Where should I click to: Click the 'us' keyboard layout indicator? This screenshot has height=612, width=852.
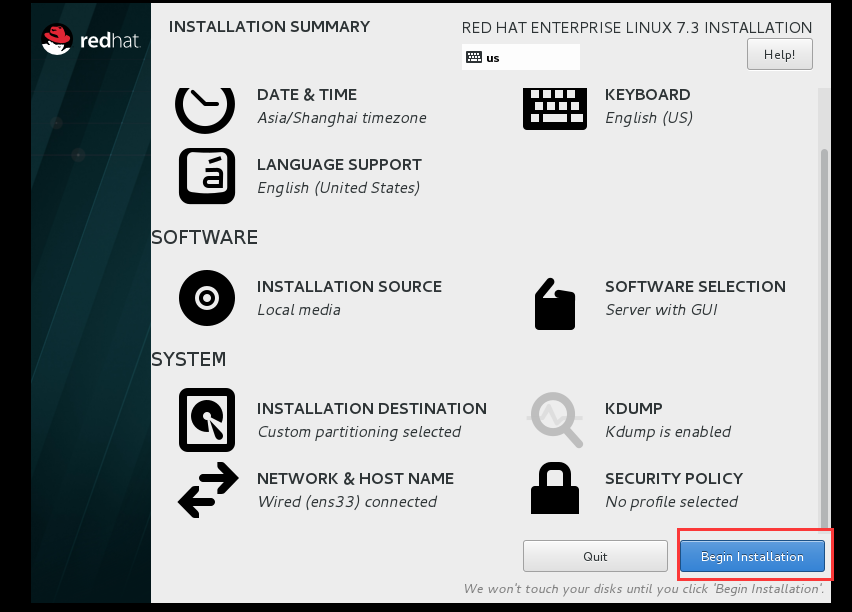(x=521, y=57)
